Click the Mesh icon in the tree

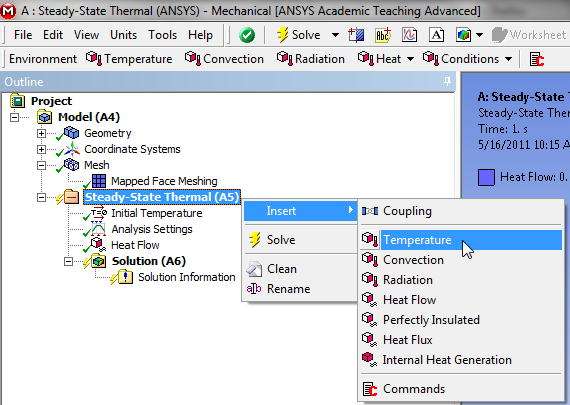coord(72,165)
